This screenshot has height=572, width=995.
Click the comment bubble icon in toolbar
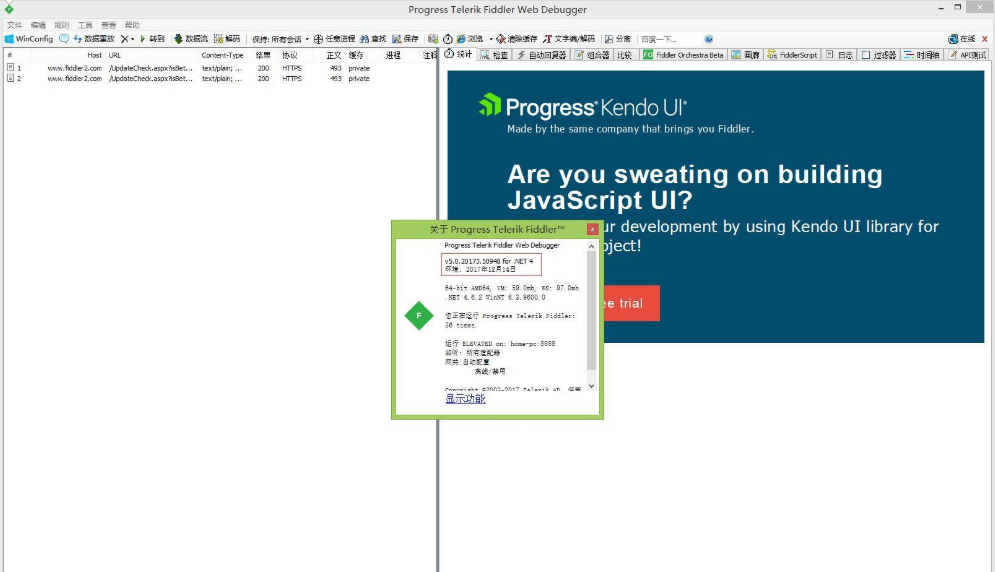(64, 39)
